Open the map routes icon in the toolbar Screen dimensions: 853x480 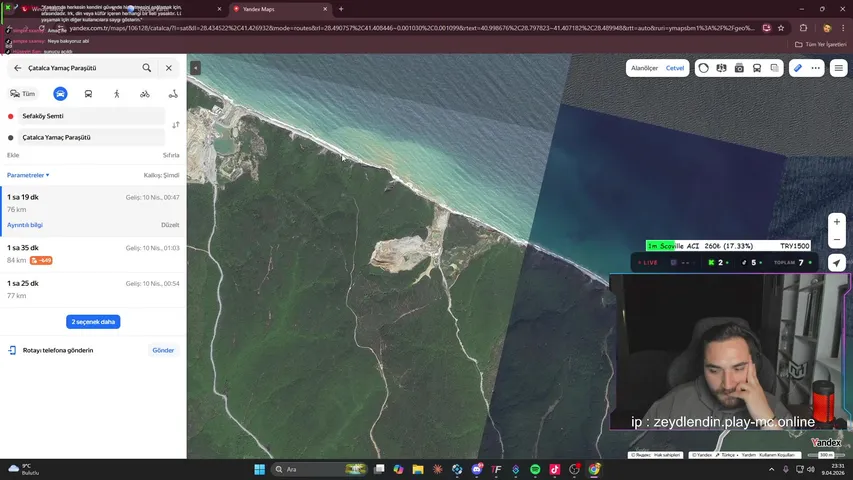(x=721, y=68)
